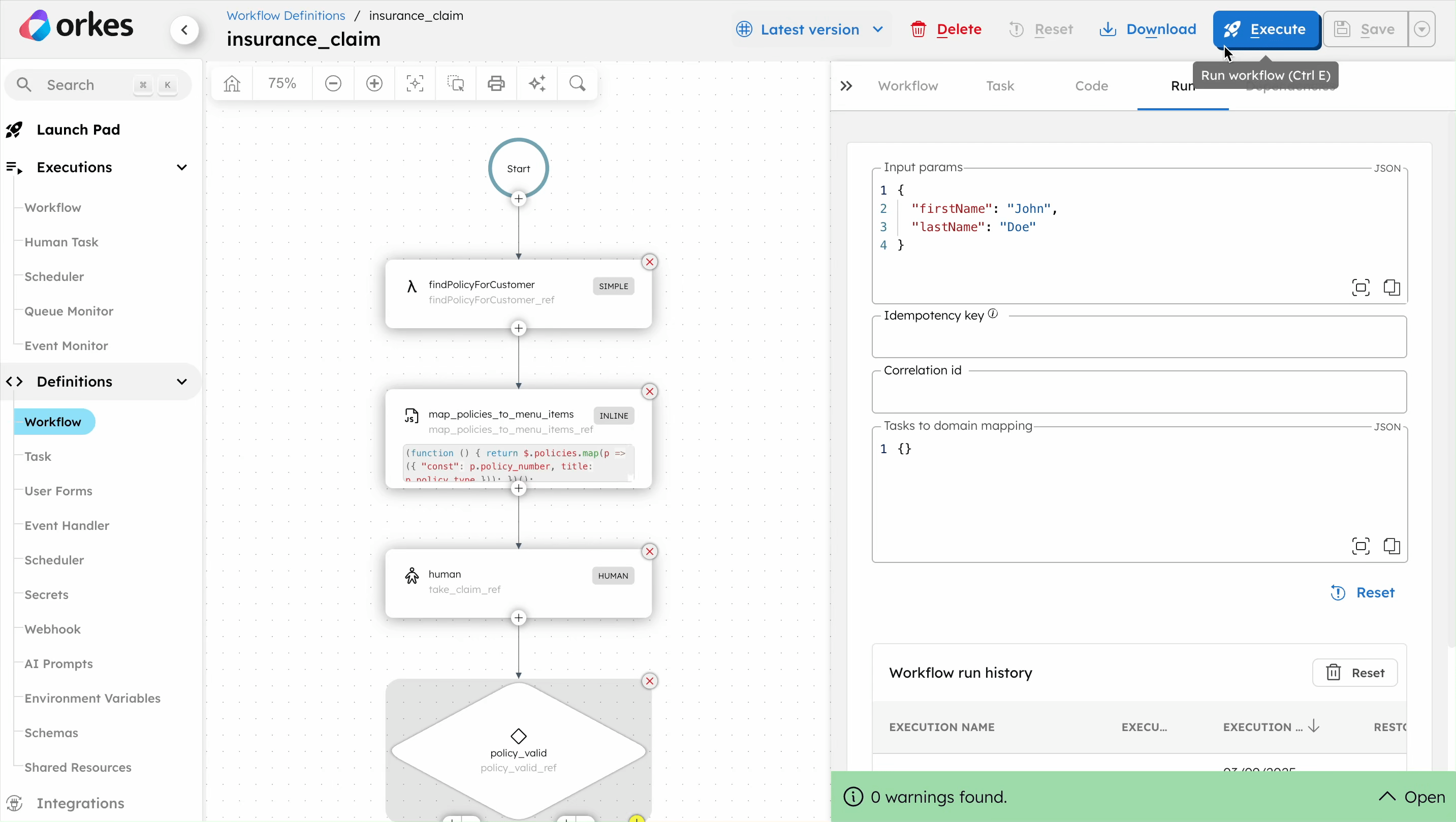
Task: Open Human Task under Executions
Action: 61,242
